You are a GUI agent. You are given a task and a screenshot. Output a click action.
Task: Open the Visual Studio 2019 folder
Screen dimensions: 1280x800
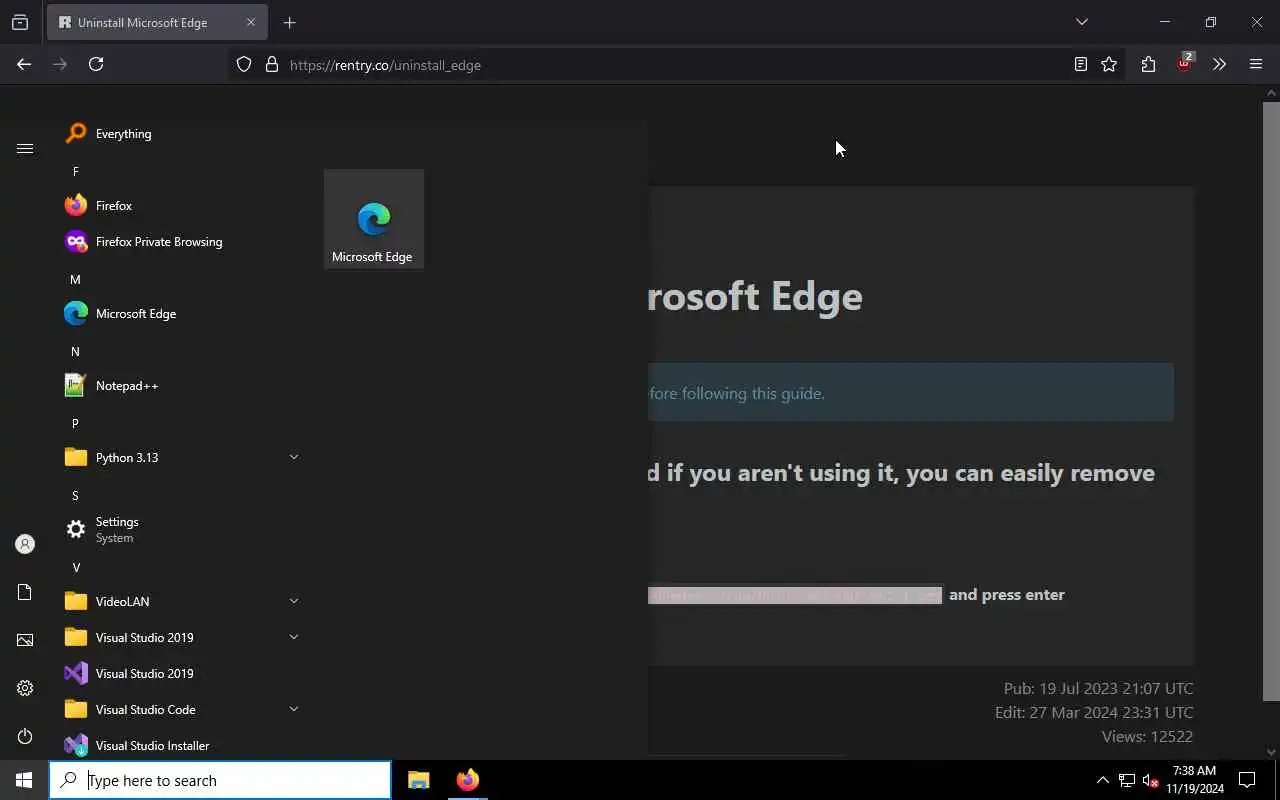tap(180, 637)
